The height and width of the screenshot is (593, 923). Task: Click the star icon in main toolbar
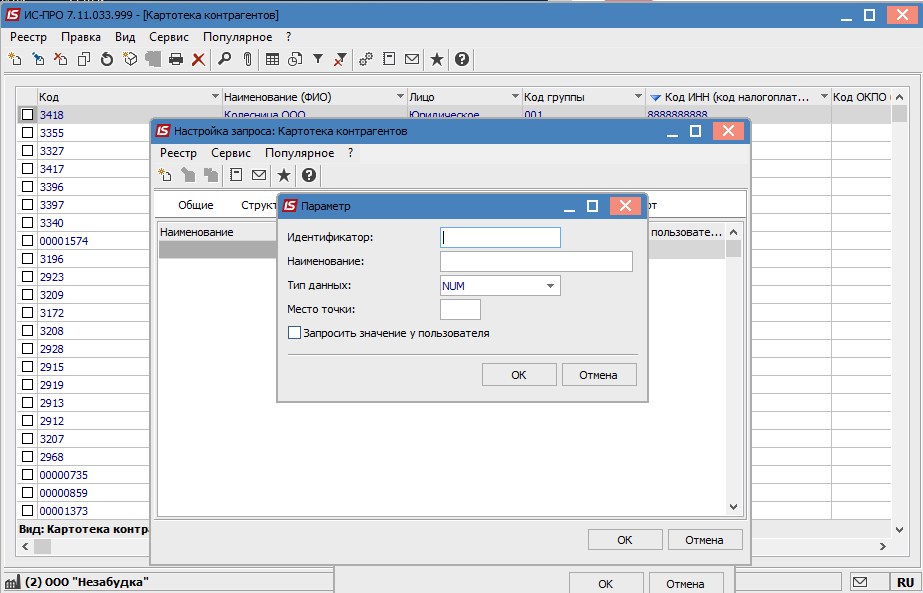[436, 59]
